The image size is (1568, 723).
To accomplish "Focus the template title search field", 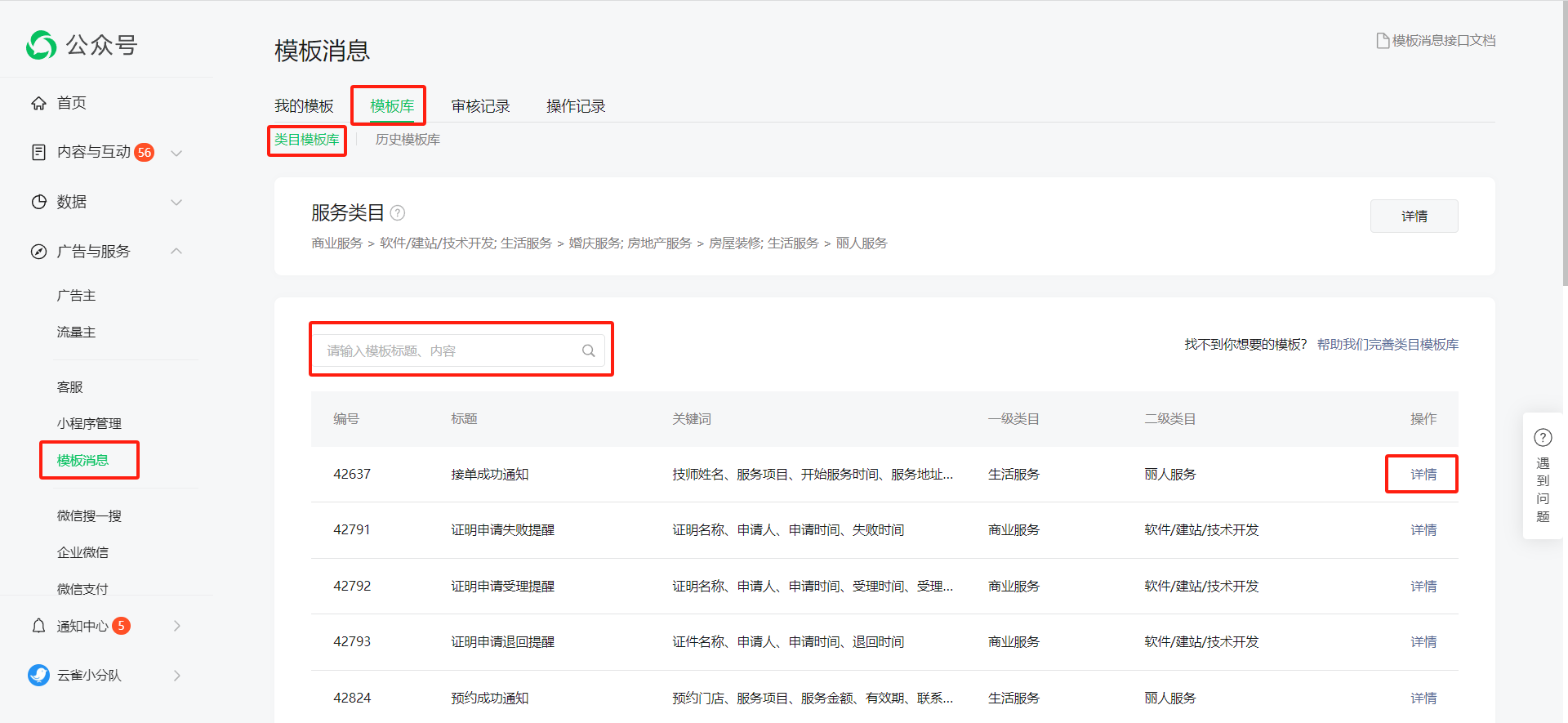I will click(449, 350).
